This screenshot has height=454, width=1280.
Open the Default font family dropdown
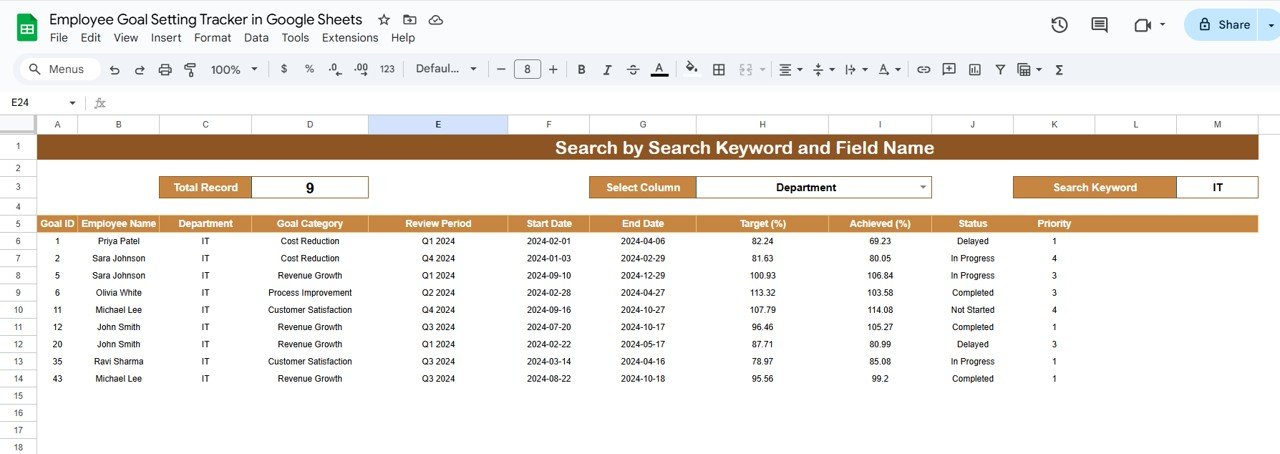pyautogui.click(x=446, y=70)
